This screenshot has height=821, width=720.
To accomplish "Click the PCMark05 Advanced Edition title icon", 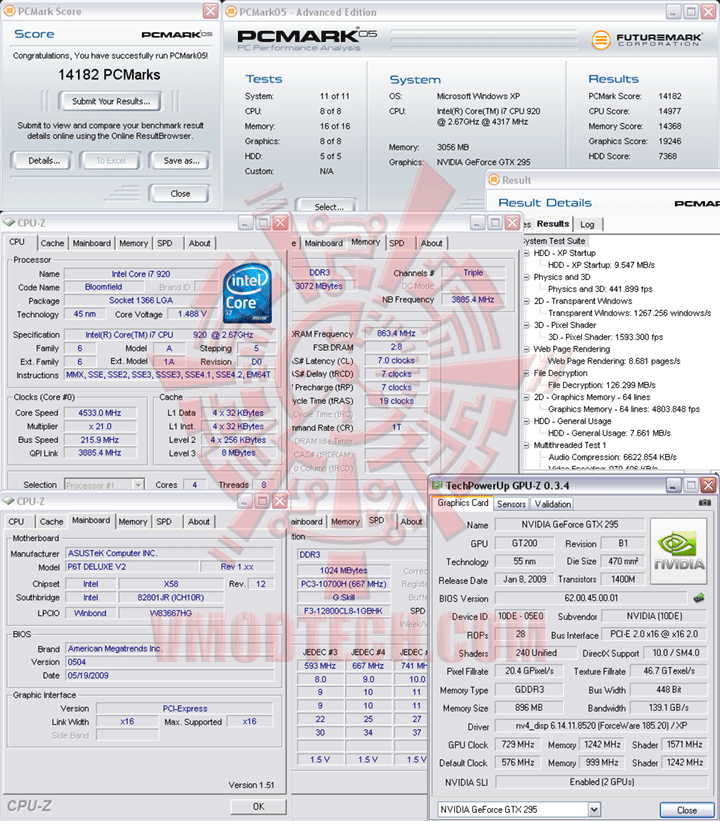I will coord(230,12).
